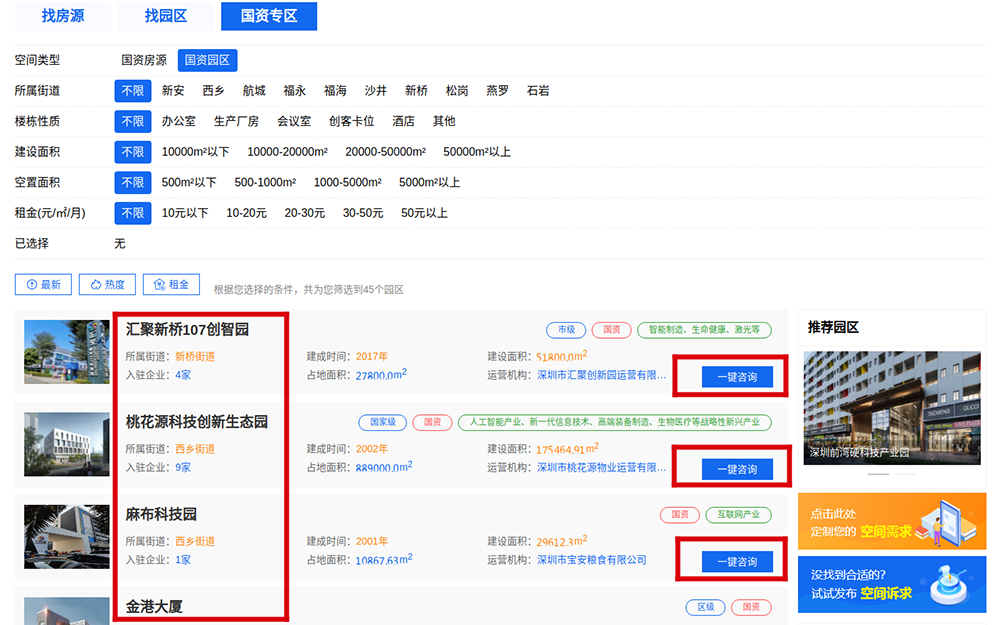
Task: Pick construction area 20000-50000m²
Action: pyautogui.click(x=386, y=152)
